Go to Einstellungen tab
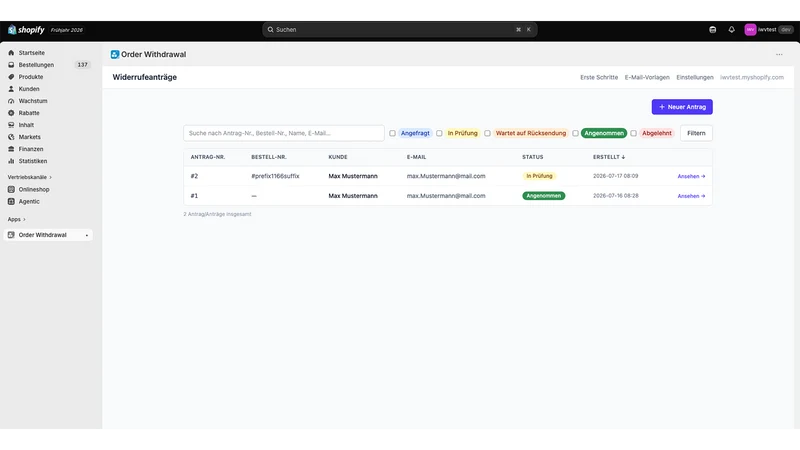Image resolution: width=800 pixels, height=450 pixels. (x=695, y=78)
